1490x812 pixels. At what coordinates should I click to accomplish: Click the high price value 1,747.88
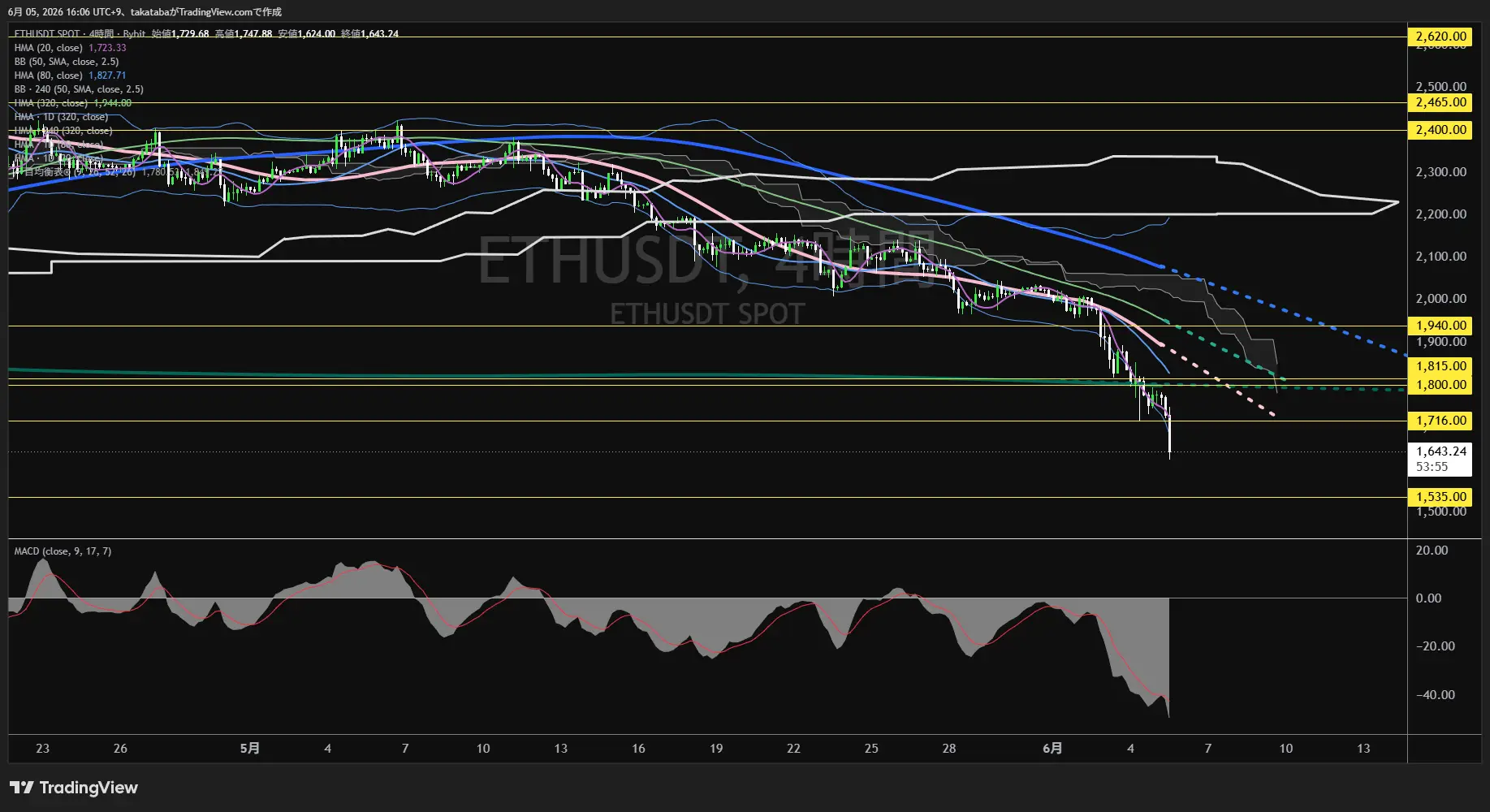pyautogui.click(x=253, y=34)
